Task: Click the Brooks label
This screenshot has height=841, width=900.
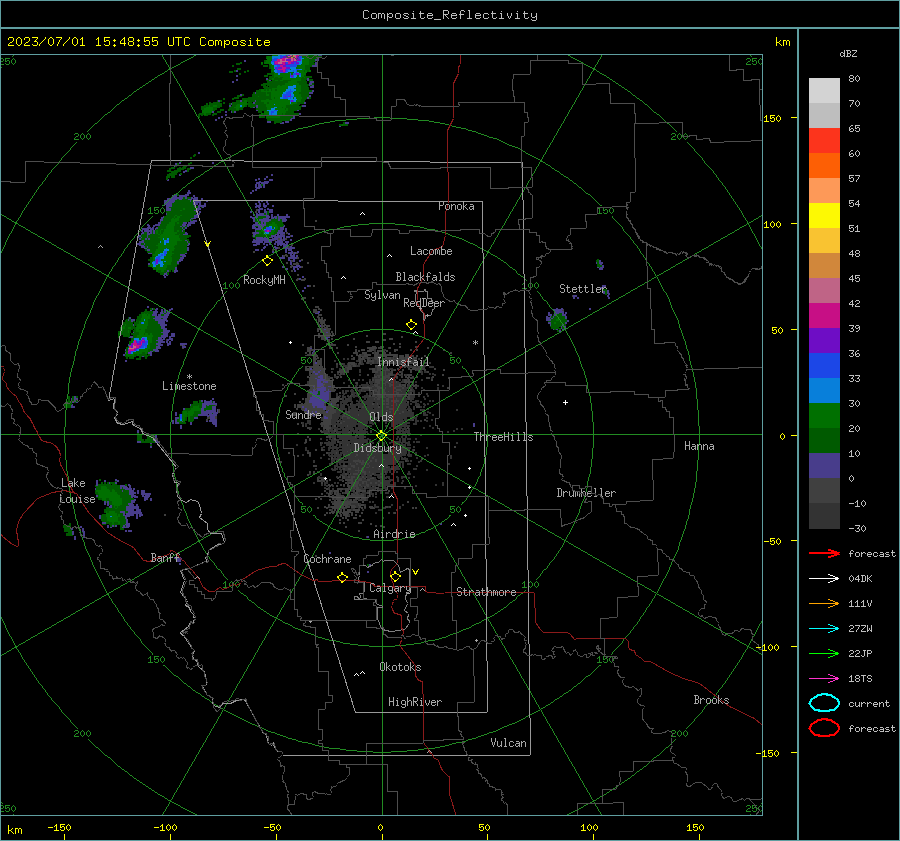Action: click(711, 700)
